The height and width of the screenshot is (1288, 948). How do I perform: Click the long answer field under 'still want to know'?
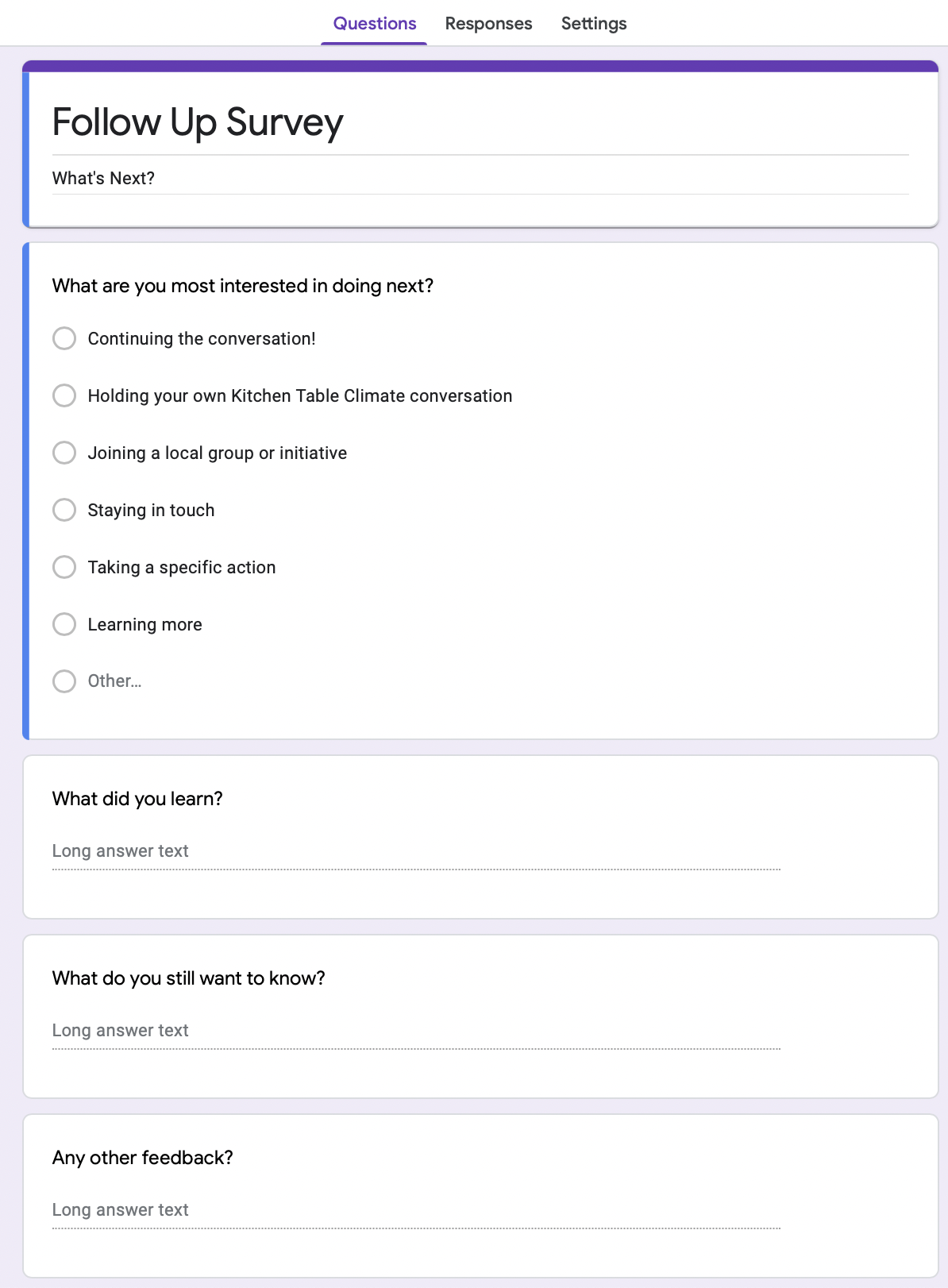pos(415,1031)
